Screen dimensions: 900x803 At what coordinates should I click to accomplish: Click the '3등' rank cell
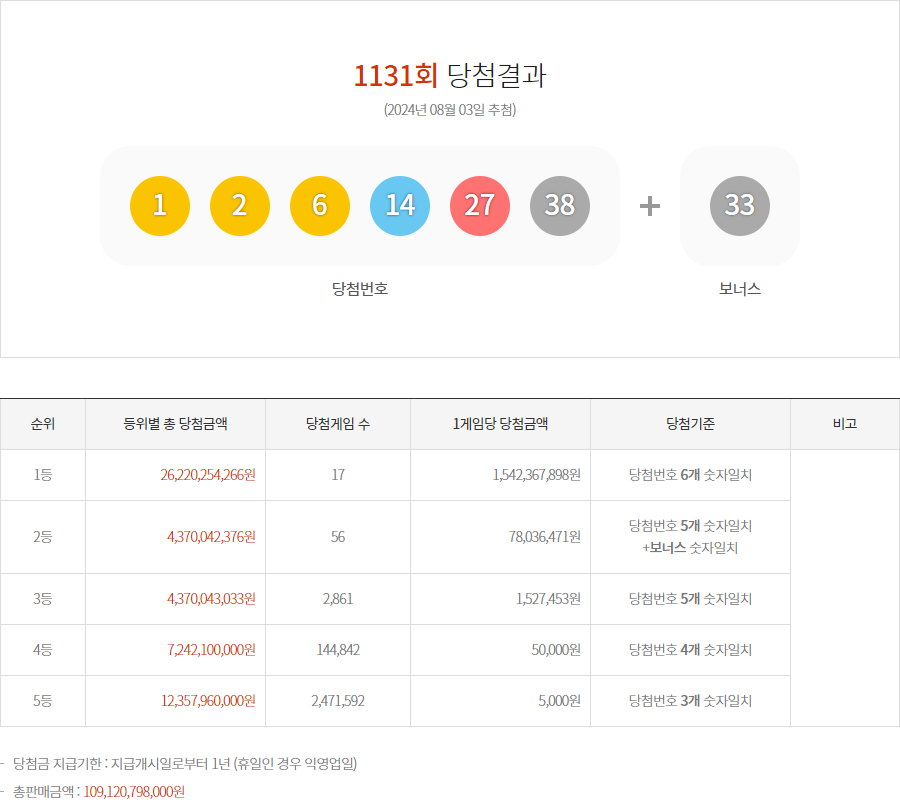pyautogui.click(x=42, y=599)
